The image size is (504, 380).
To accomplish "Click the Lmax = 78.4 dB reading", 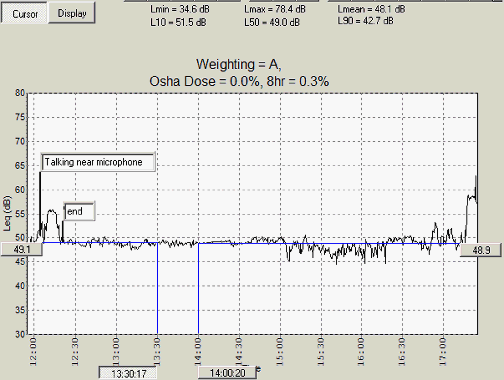I will (275, 9).
